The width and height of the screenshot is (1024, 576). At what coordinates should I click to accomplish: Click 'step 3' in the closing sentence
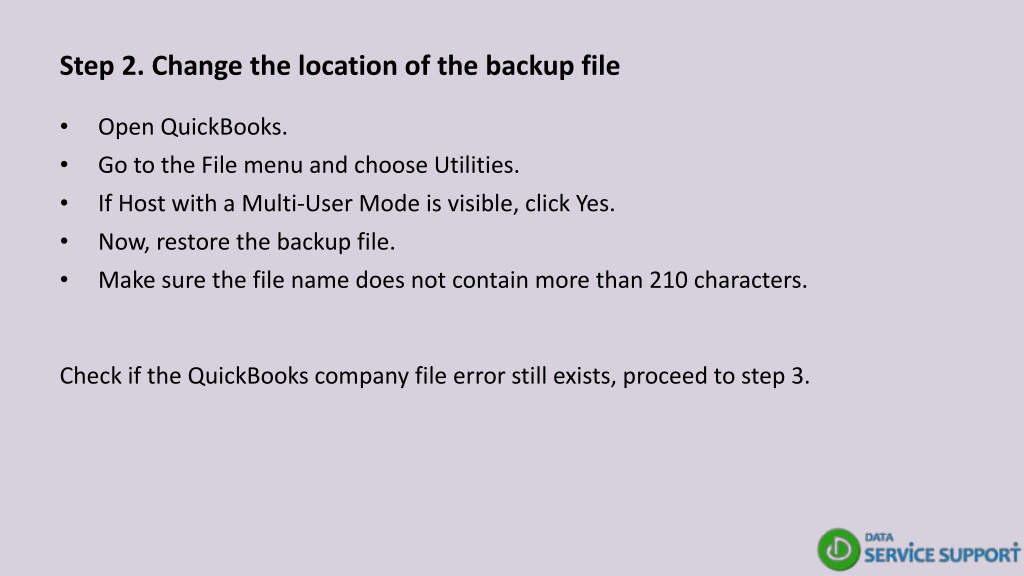[x=773, y=376]
